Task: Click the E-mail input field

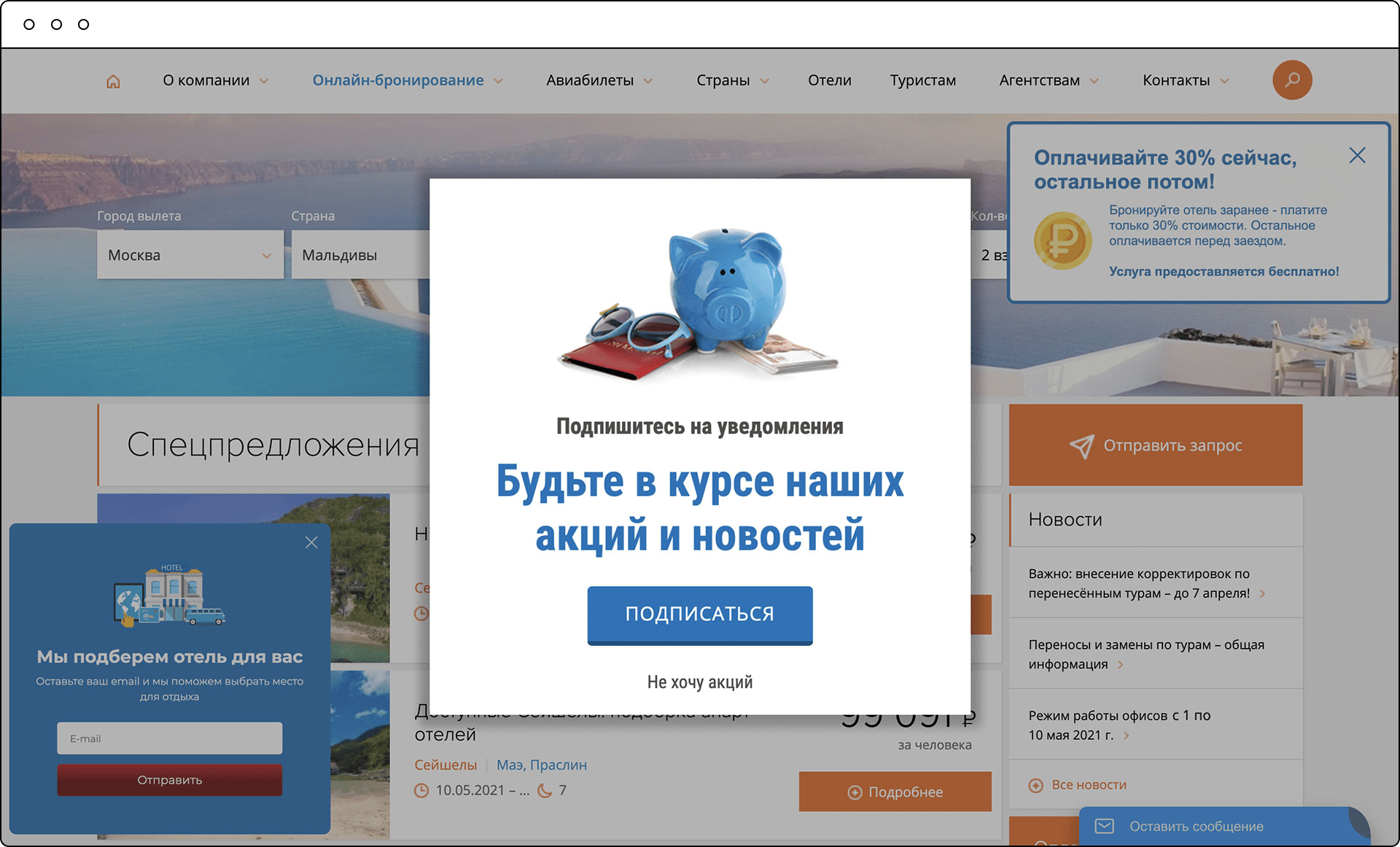Action: click(170, 738)
